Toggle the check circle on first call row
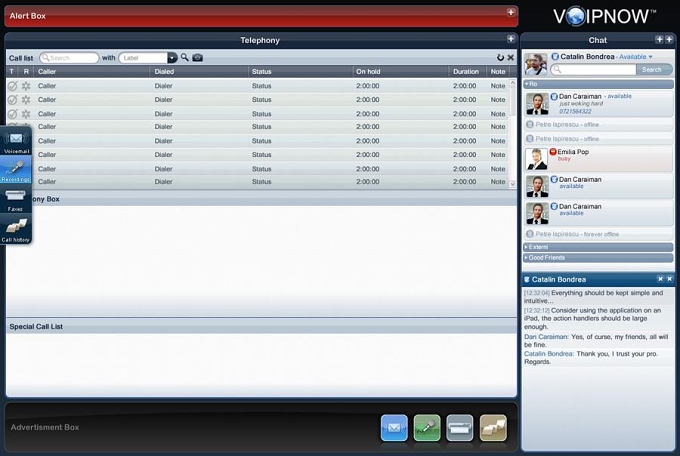 pos(13,86)
